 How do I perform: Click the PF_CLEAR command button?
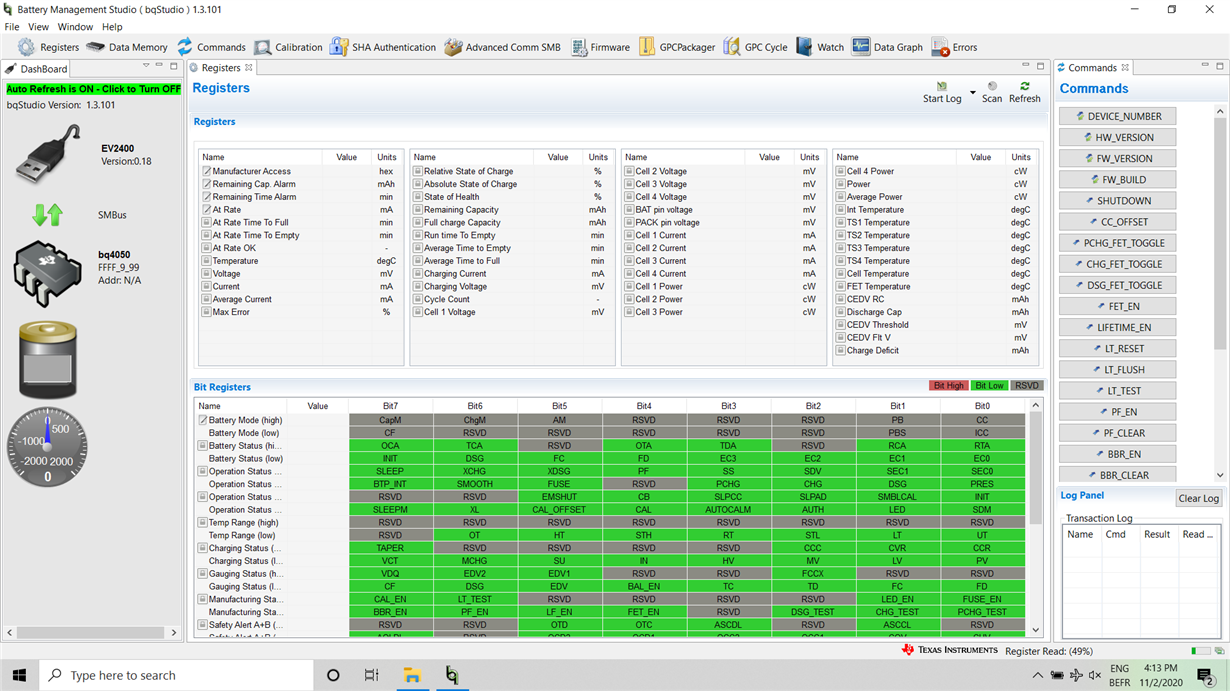pos(1117,433)
